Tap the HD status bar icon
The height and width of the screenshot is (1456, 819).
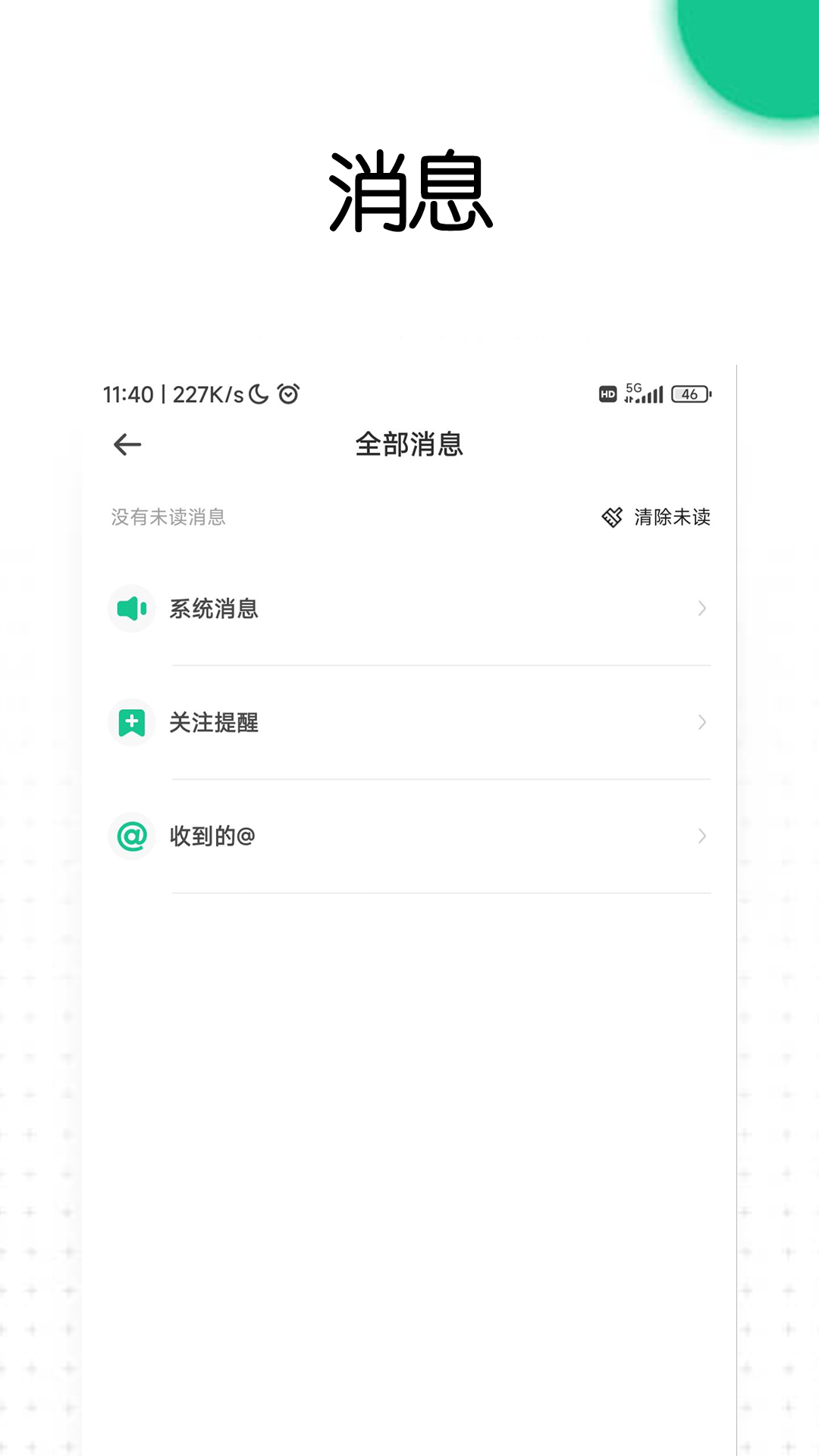coord(607,394)
